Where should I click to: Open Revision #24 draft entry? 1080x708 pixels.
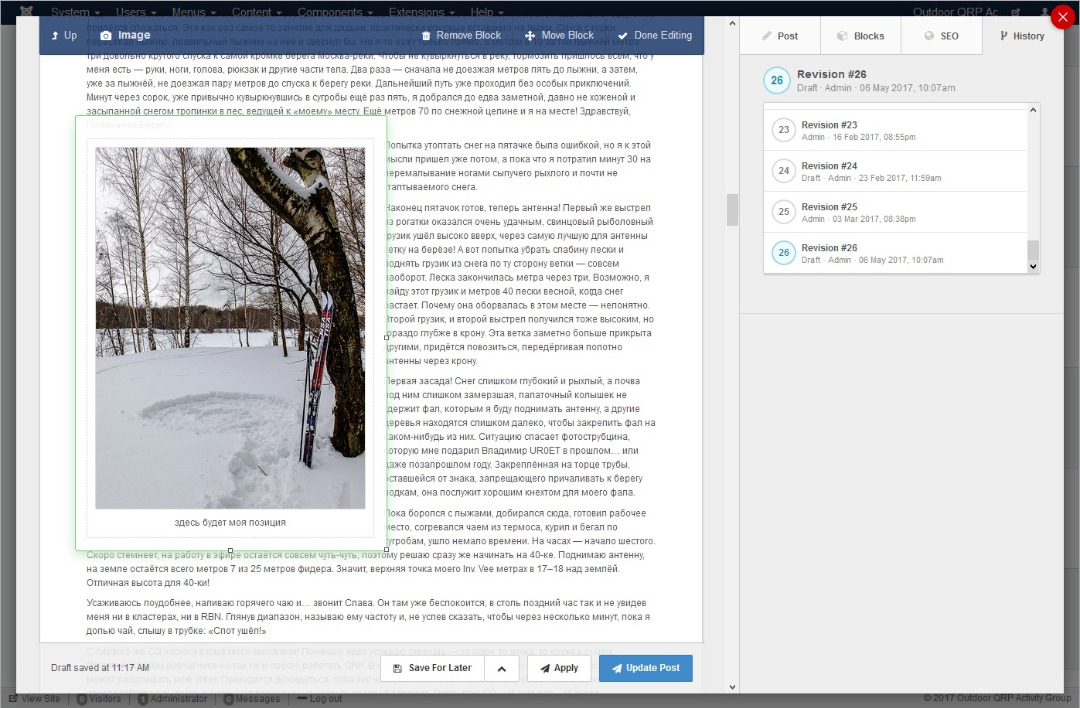[895, 171]
